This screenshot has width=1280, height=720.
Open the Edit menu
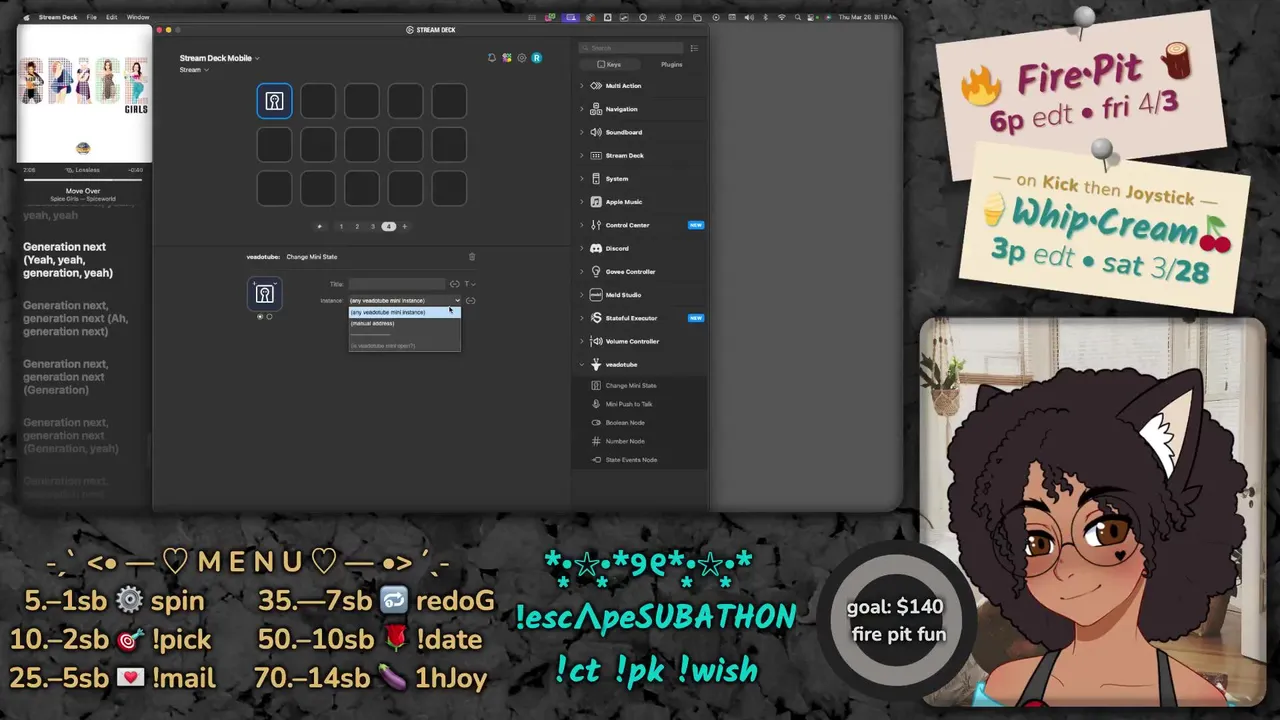point(111,17)
